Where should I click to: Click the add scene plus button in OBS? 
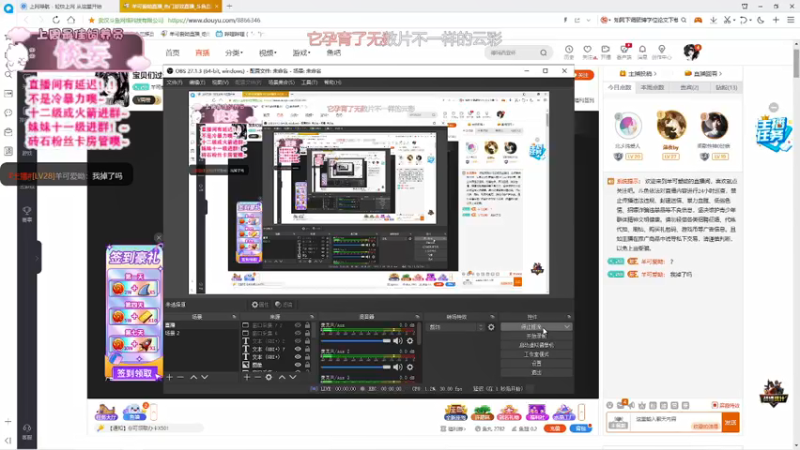click(x=169, y=377)
